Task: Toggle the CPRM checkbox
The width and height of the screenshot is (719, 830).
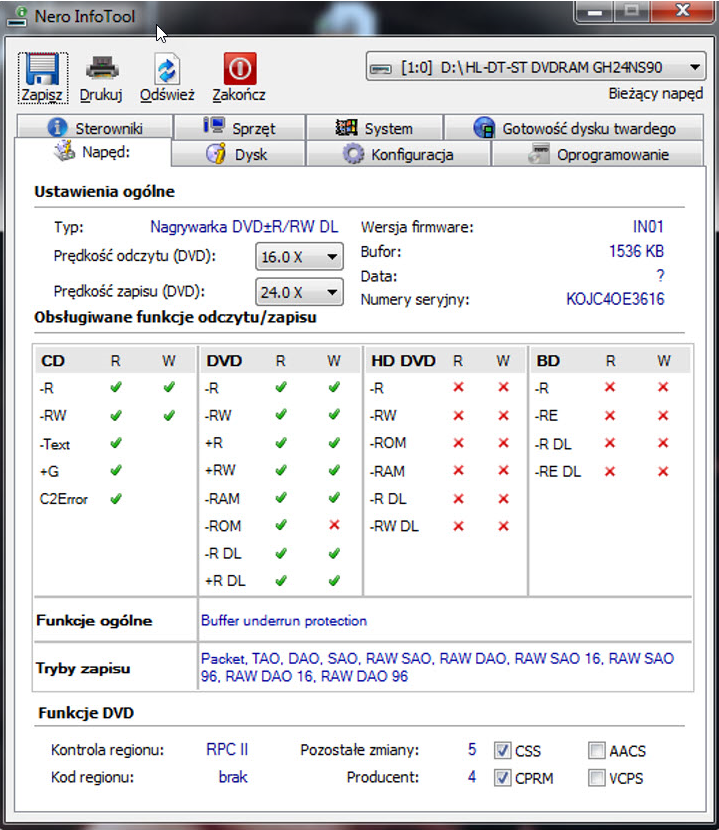Action: [x=502, y=778]
